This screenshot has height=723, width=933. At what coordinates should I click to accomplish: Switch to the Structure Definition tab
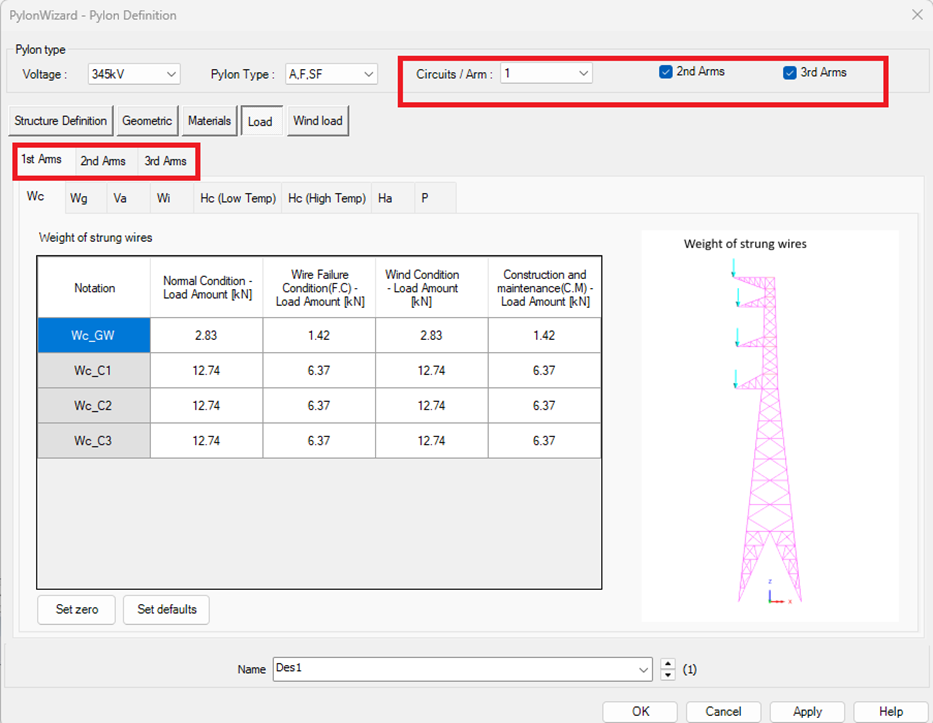60,121
